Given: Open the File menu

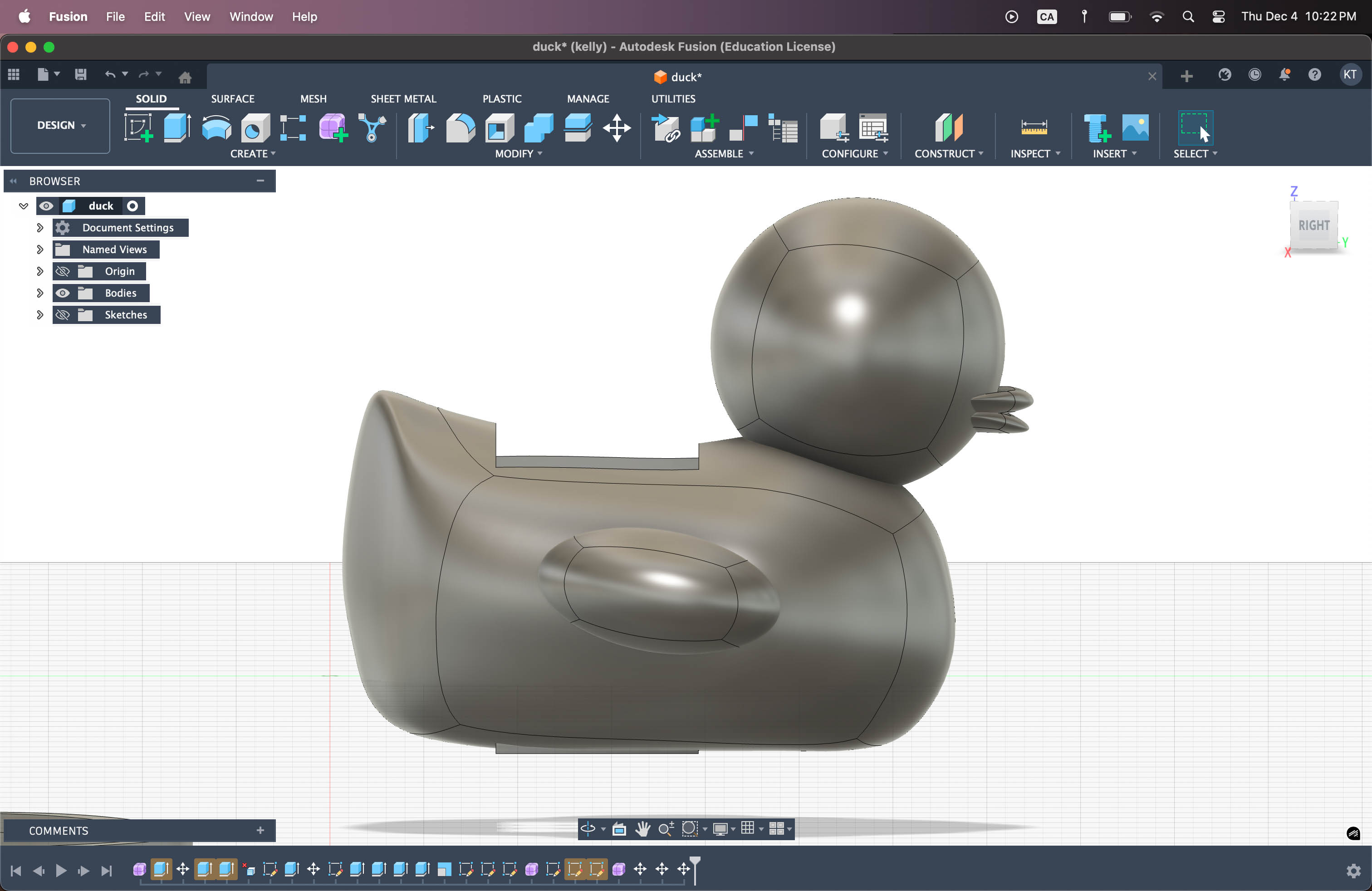Looking at the screenshot, I should 115,16.
